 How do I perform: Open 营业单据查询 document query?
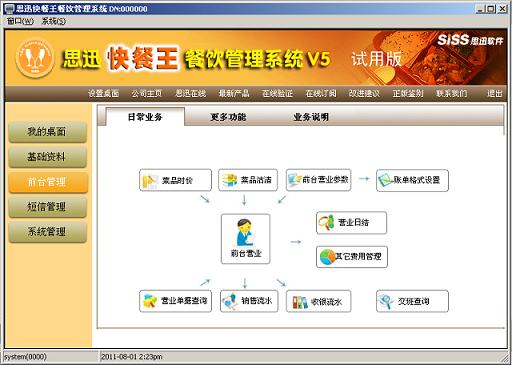[x=175, y=301]
